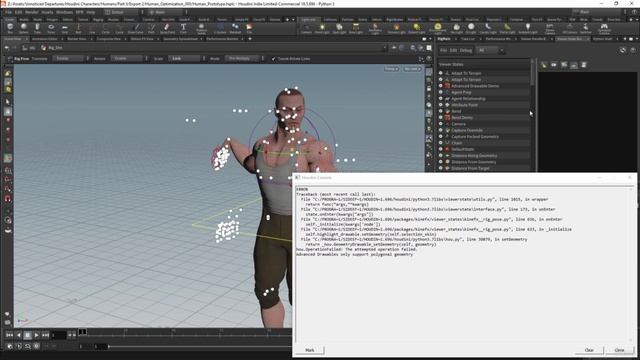Select the Capture Packed Geometry state row
Viewport: 640px width, 360px height.
click(x=484, y=136)
